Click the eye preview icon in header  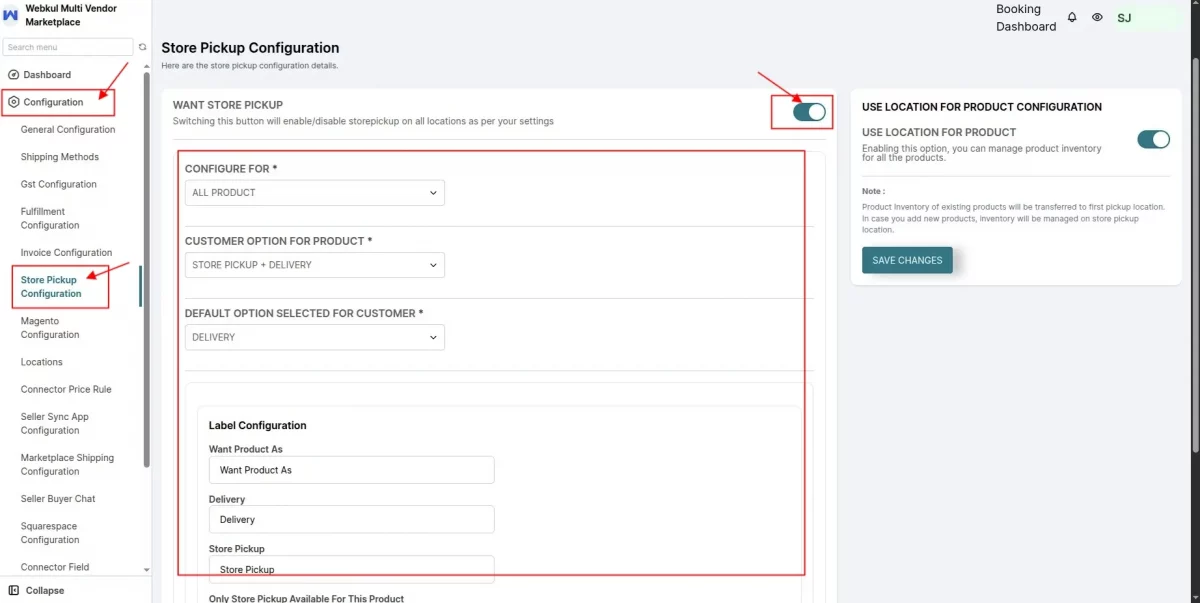coord(1097,18)
